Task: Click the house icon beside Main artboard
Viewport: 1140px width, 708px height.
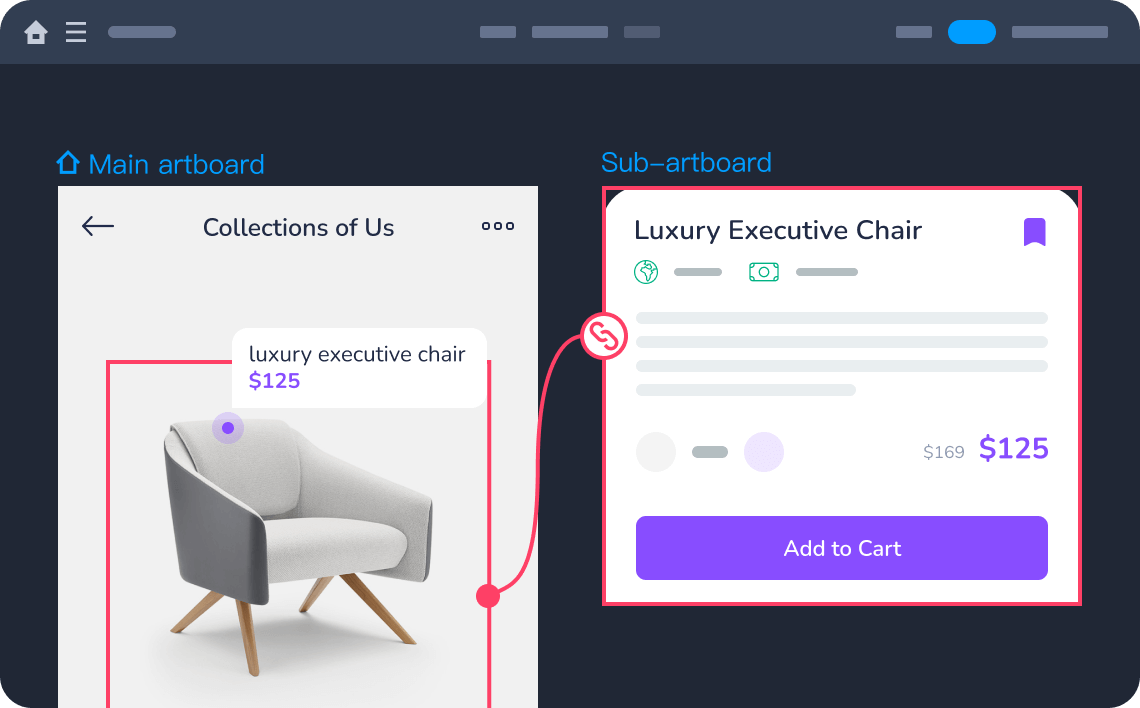Action: [x=68, y=163]
